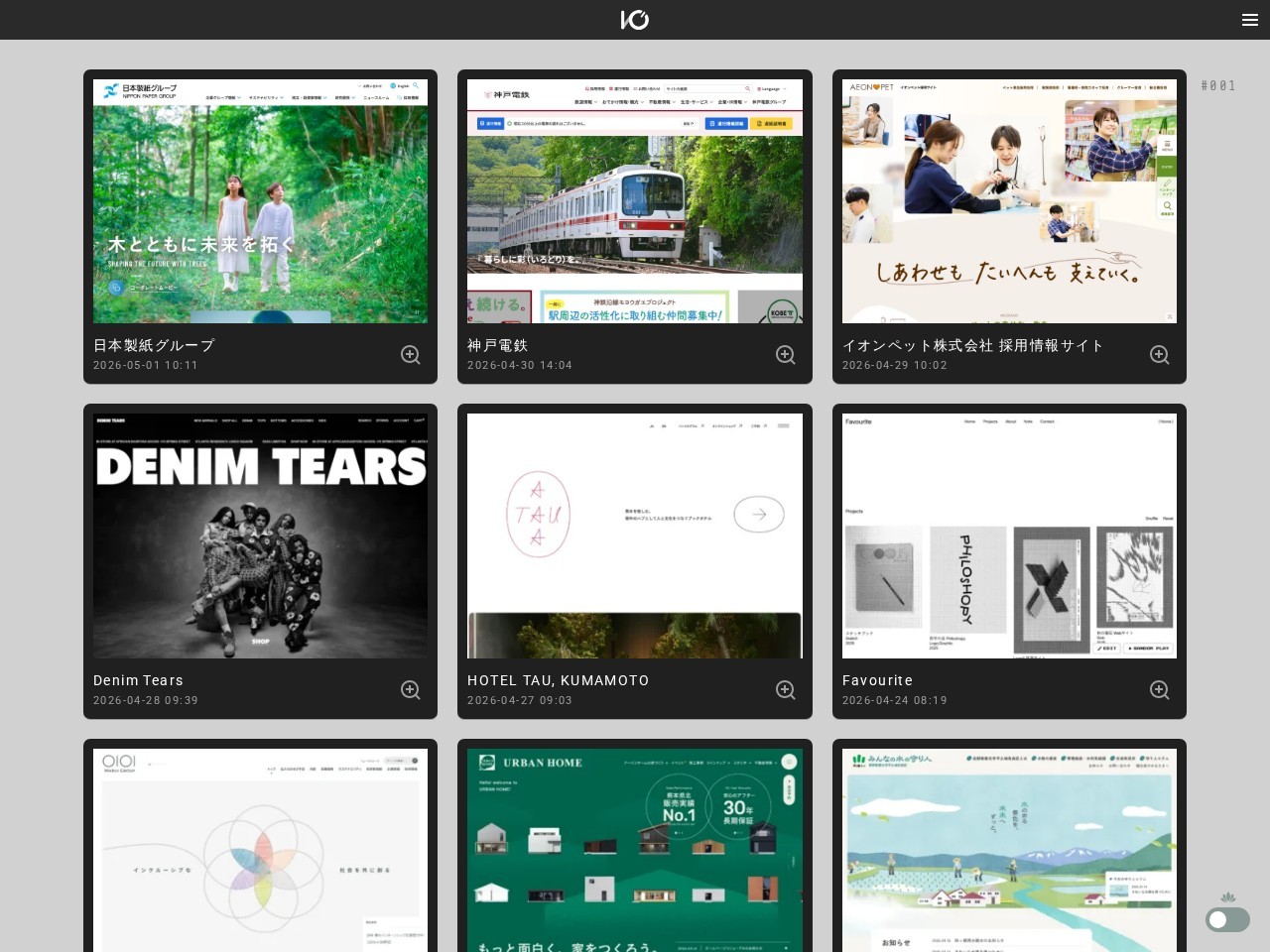Open the URBAN HOME green thumbnail

[x=635, y=850]
